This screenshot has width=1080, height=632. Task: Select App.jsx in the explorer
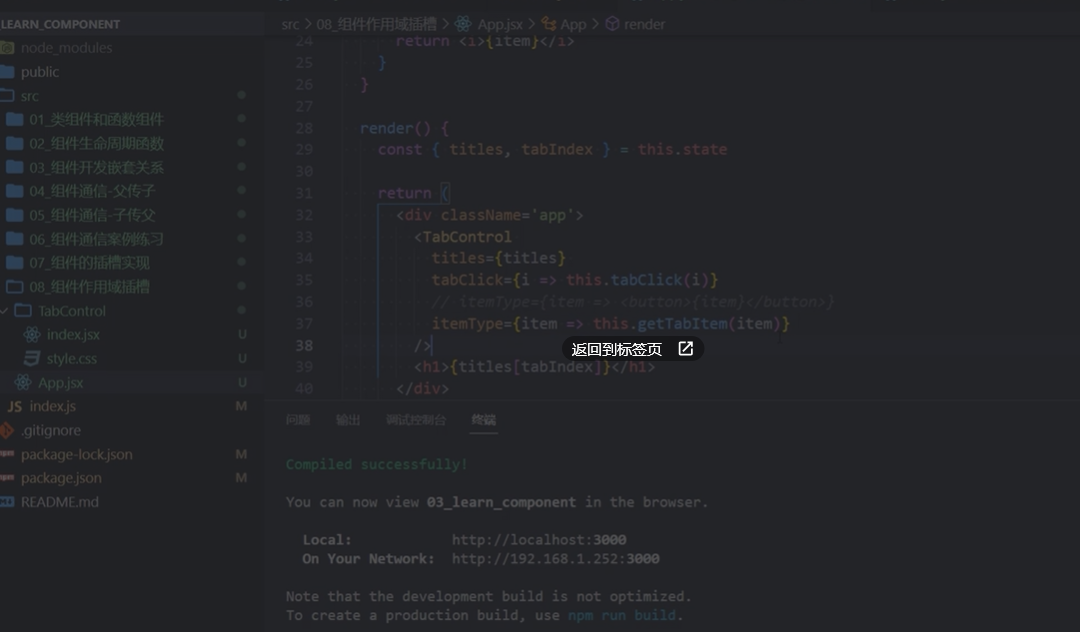61,382
